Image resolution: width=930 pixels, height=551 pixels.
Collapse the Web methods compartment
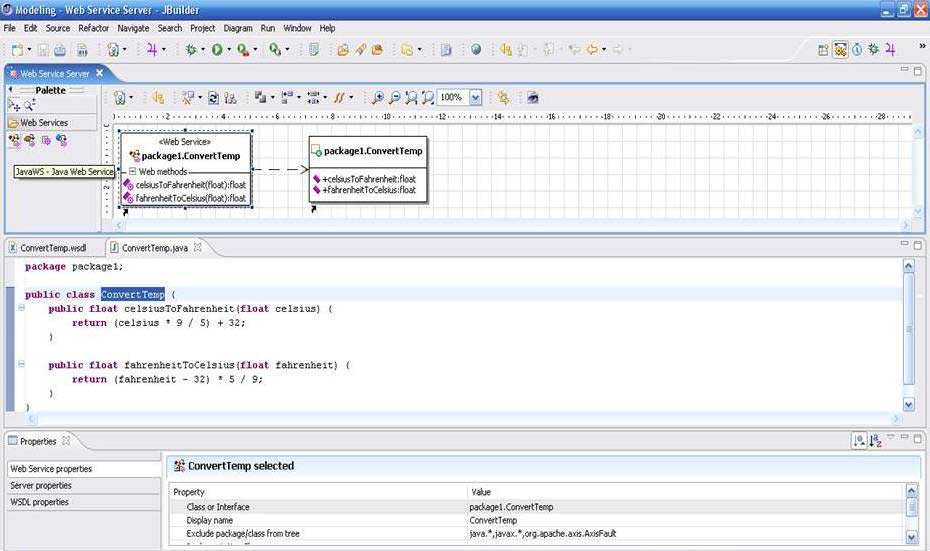tap(133, 171)
